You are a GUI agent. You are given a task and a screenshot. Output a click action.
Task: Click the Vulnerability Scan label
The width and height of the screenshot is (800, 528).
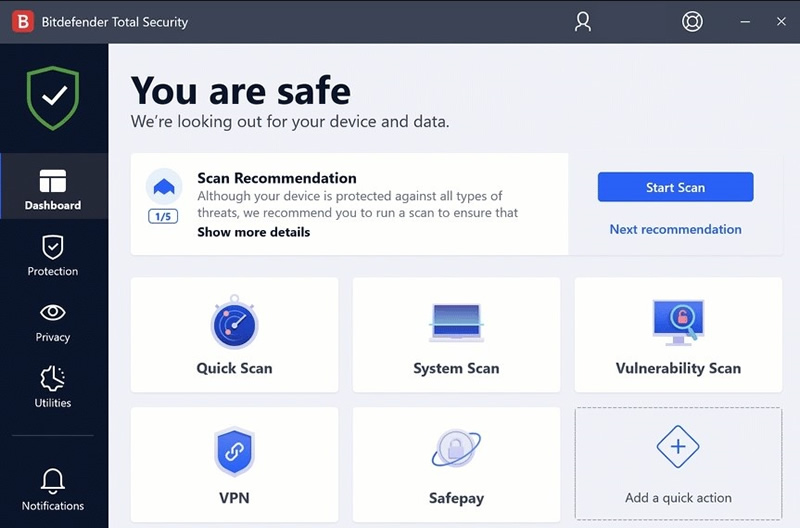pos(678,368)
